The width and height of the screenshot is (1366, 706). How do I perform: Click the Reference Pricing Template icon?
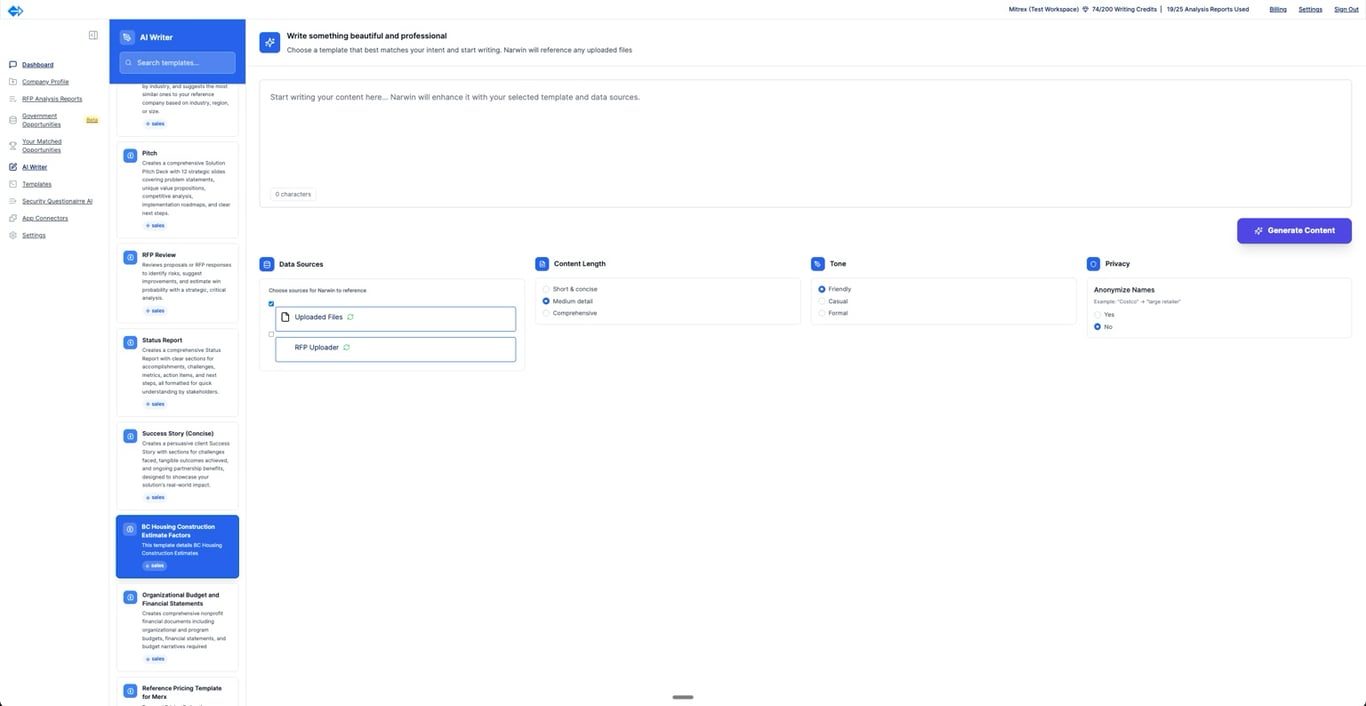[x=130, y=690]
